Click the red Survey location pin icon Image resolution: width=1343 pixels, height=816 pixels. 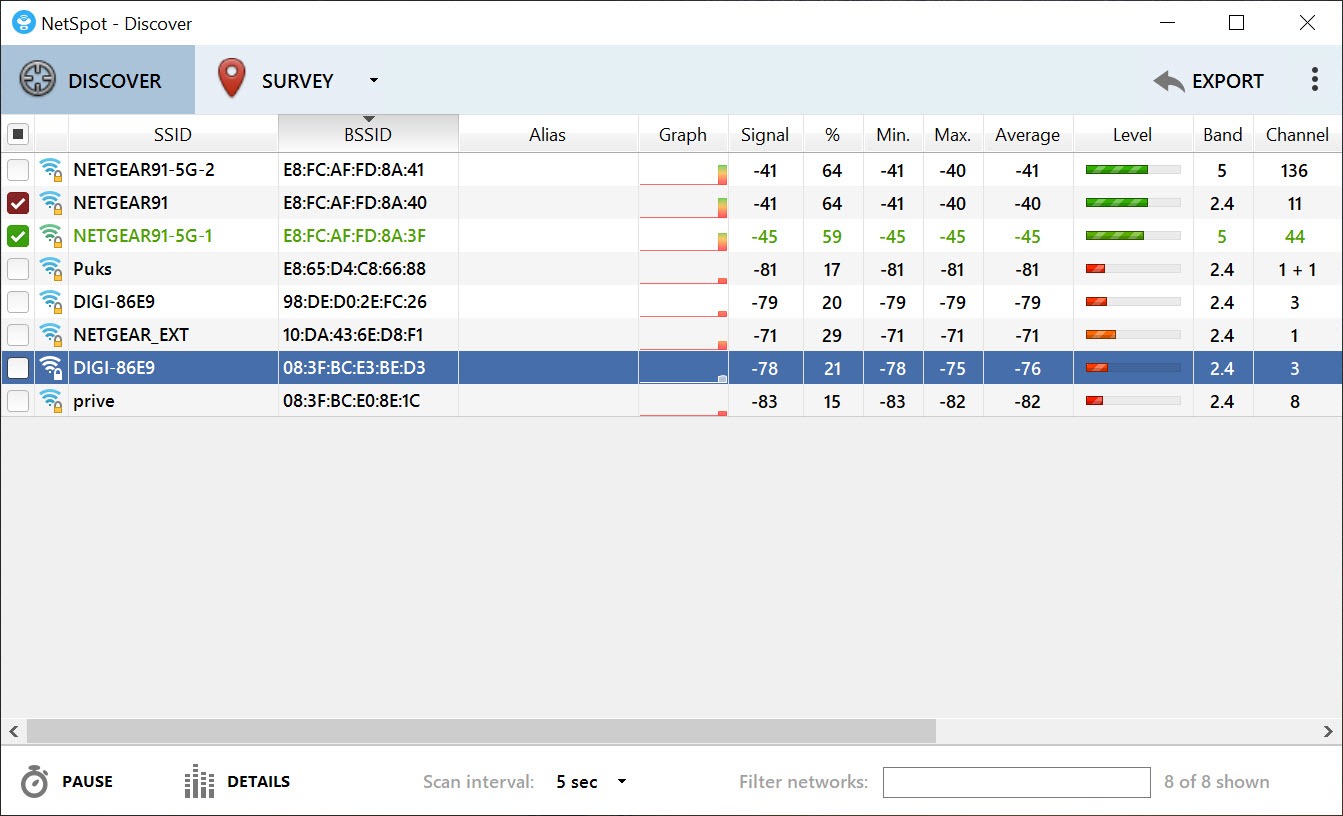tap(232, 79)
